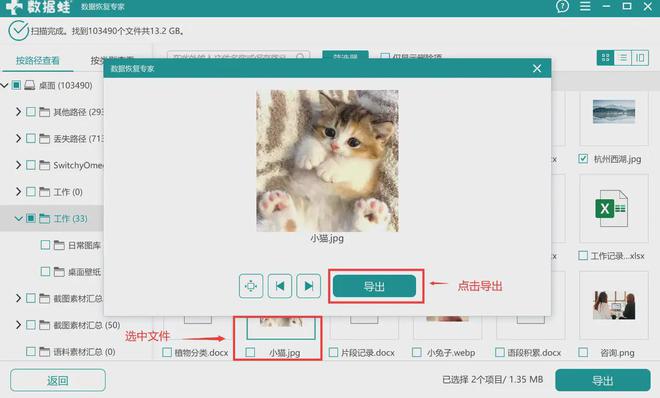660x398 pixels.
Task: Check the SwitchyOmega folder checkbox
Action: click(x=31, y=165)
